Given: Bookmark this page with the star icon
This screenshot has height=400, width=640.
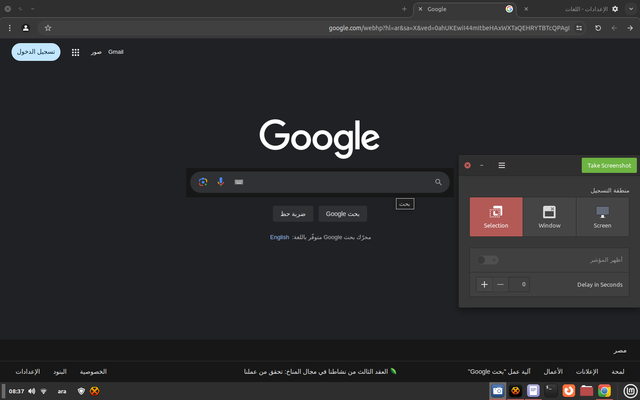Looking at the screenshot, I should point(48,28).
